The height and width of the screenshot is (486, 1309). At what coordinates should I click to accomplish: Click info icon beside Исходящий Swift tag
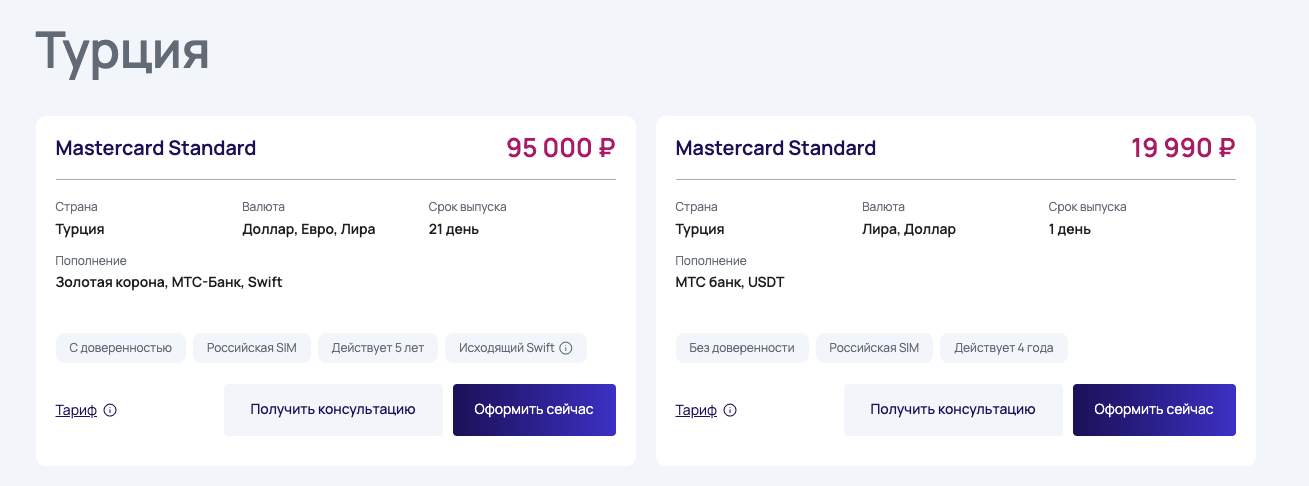[x=566, y=348]
